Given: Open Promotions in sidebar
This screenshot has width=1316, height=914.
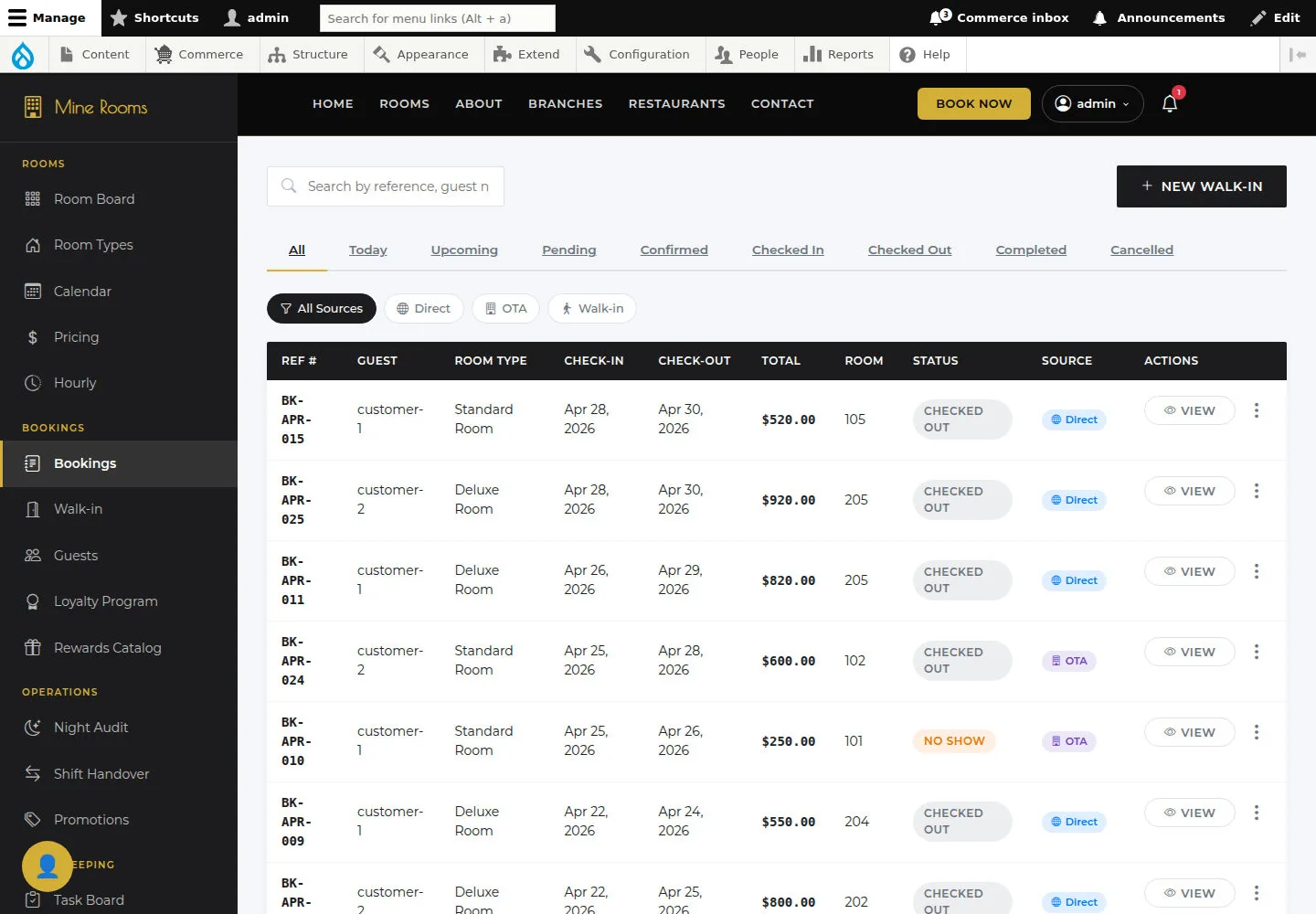Looking at the screenshot, I should pyautogui.click(x=119, y=820).
